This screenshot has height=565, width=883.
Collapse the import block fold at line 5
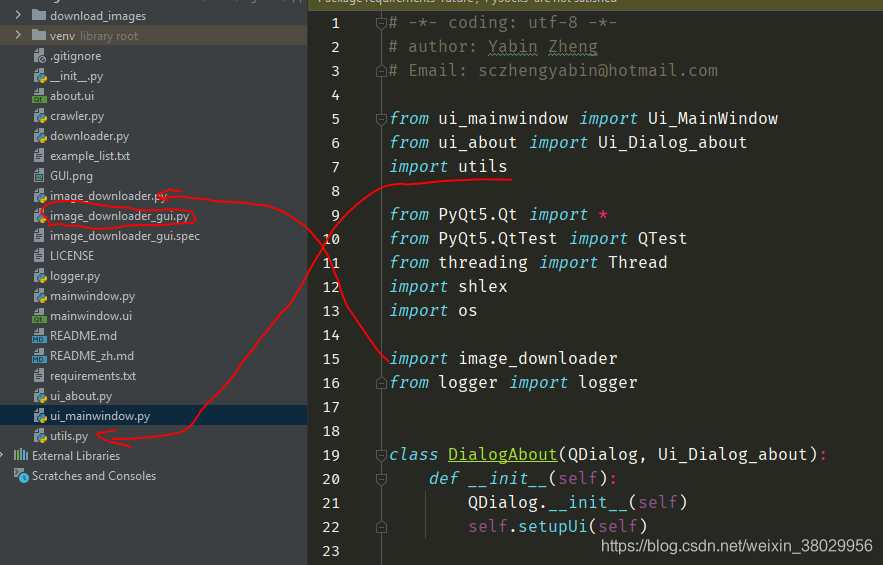coord(381,119)
